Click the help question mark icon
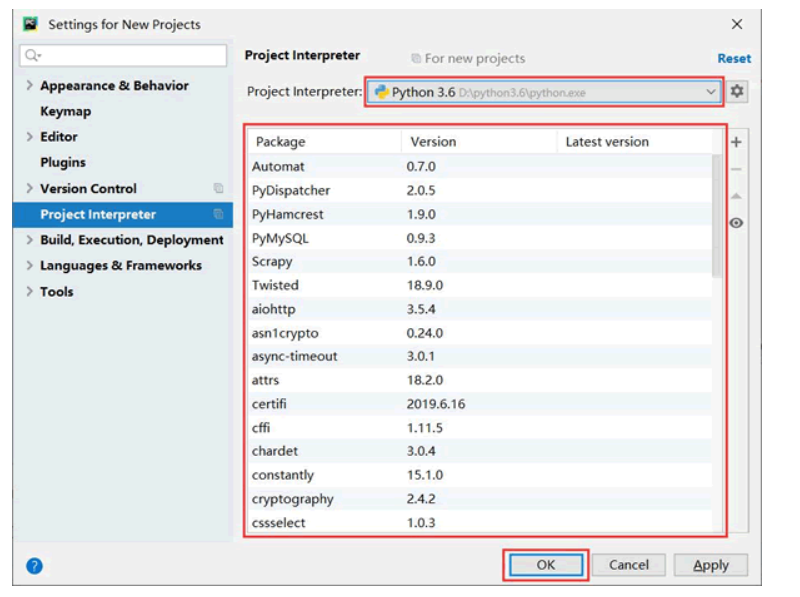800x597 pixels. click(x=34, y=566)
